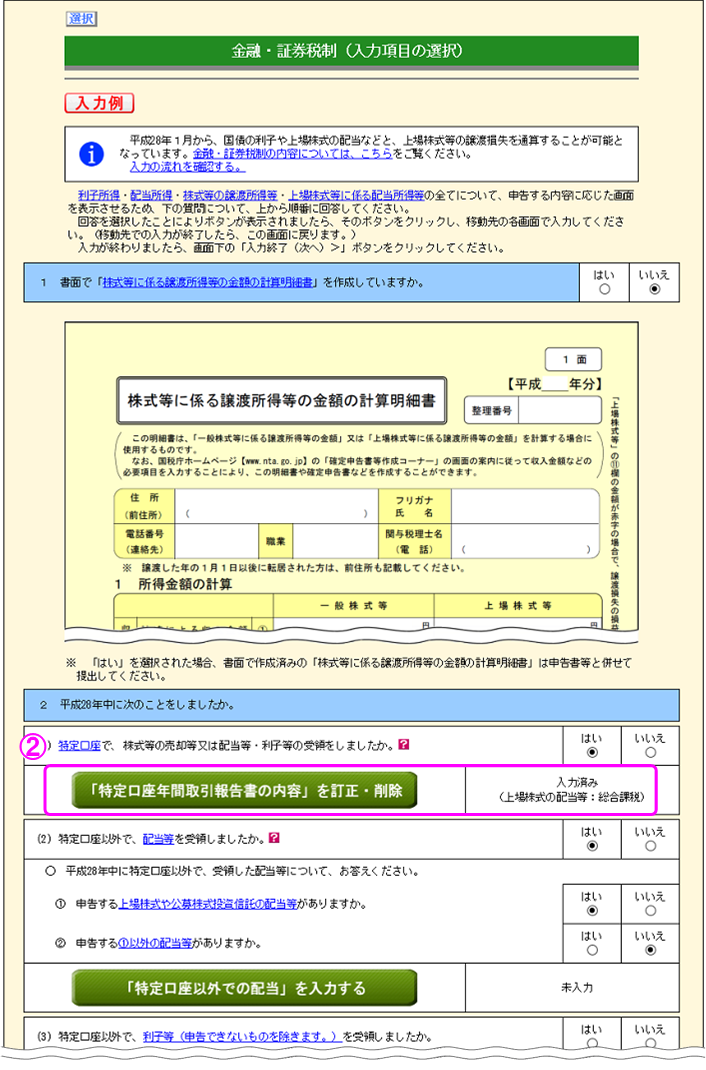This screenshot has height=1070, width=706.
Task: Click help icon beside 特定口座 question (1)
Action: pyautogui.click(x=404, y=744)
